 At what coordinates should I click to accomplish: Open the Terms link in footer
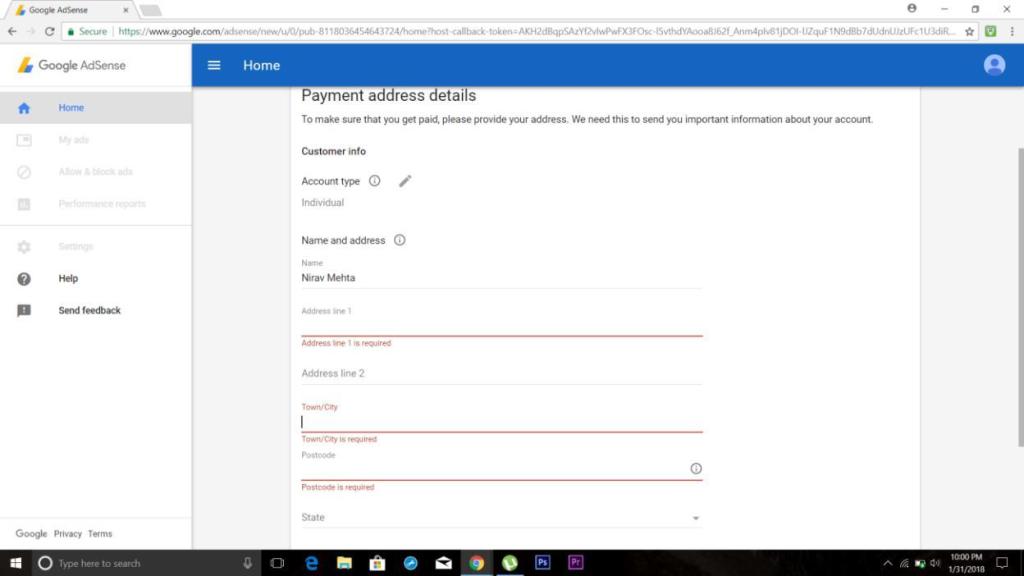pyautogui.click(x=100, y=534)
